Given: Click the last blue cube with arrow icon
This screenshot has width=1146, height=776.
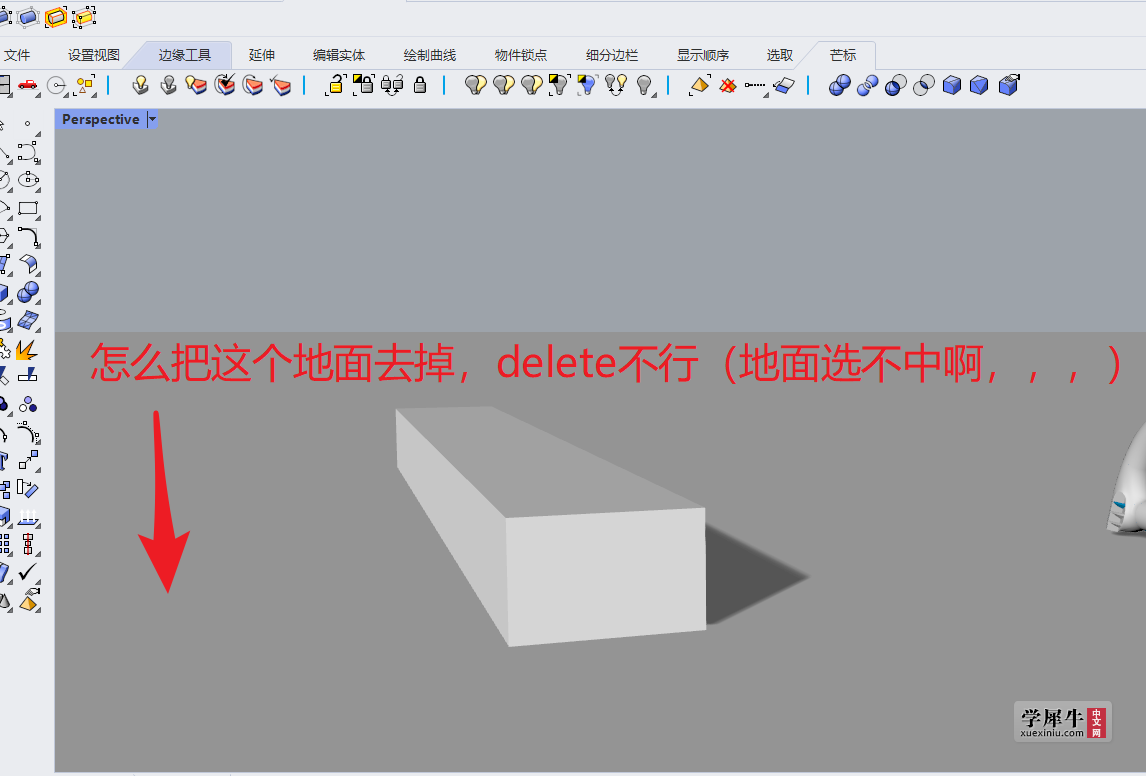Looking at the screenshot, I should coord(1009,85).
